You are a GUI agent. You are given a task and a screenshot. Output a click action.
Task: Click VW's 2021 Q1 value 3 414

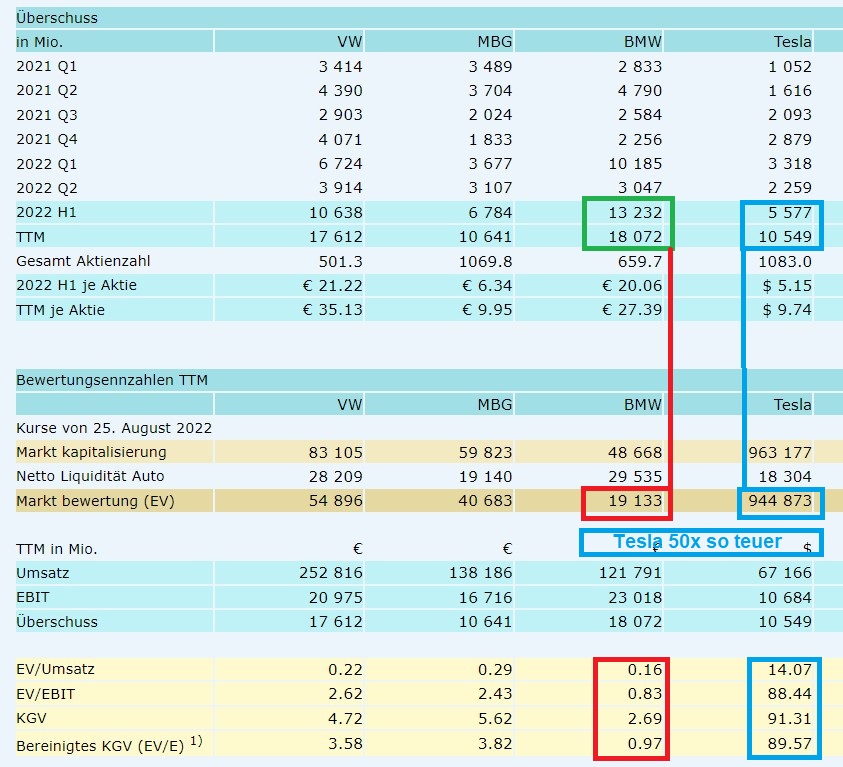point(340,67)
